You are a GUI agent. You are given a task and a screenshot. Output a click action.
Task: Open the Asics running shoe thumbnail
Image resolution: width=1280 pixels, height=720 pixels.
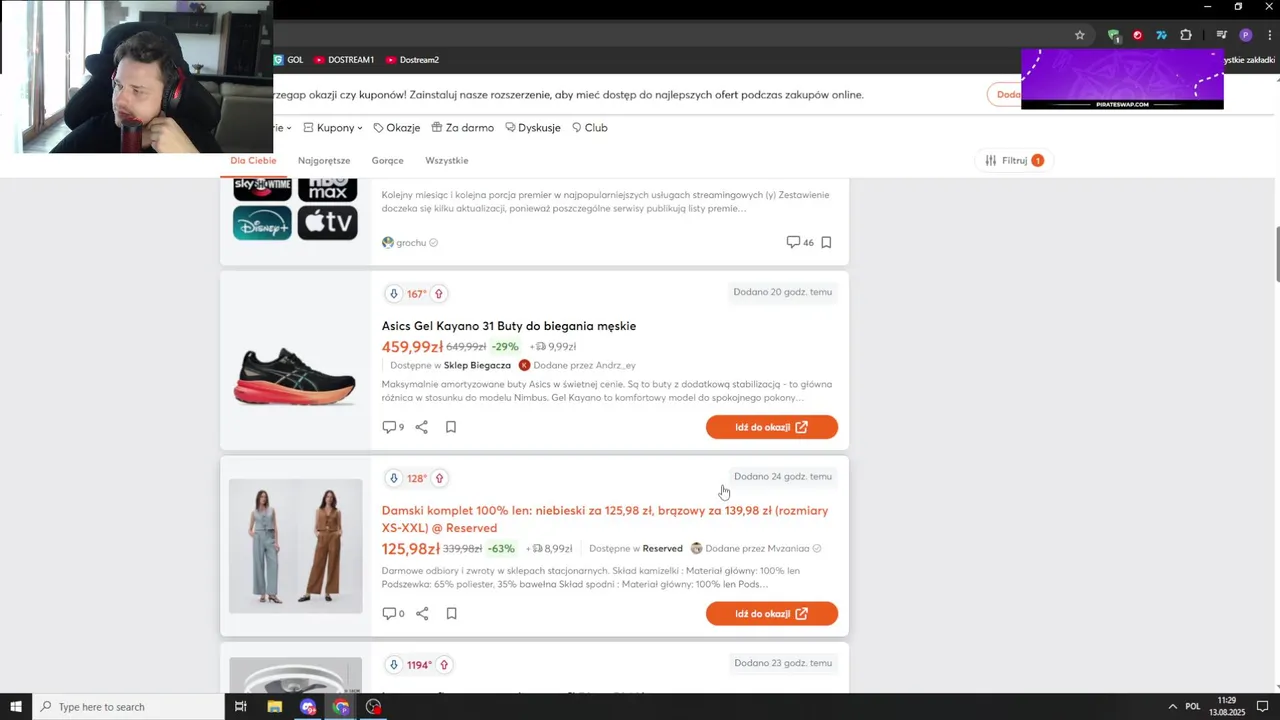tap(295, 376)
